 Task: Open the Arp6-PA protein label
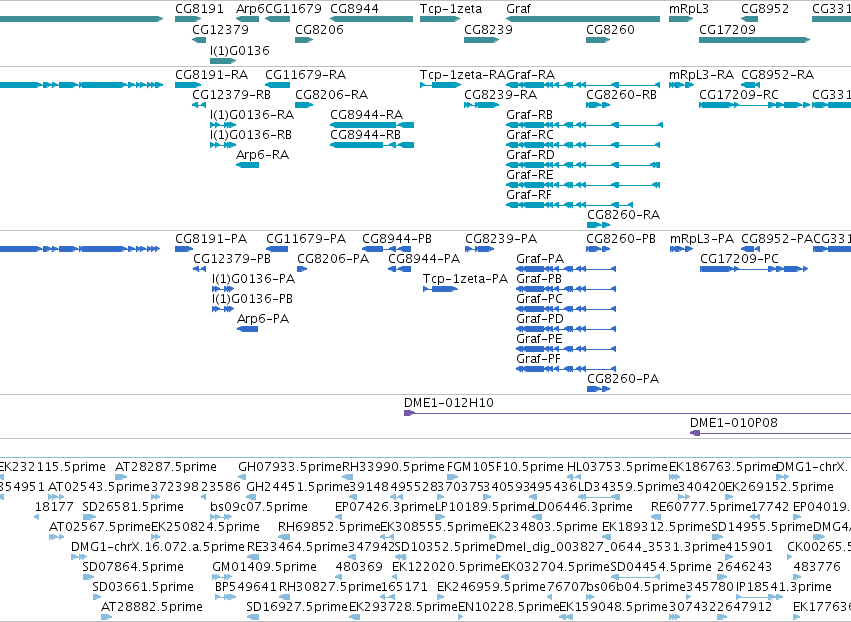263,319
